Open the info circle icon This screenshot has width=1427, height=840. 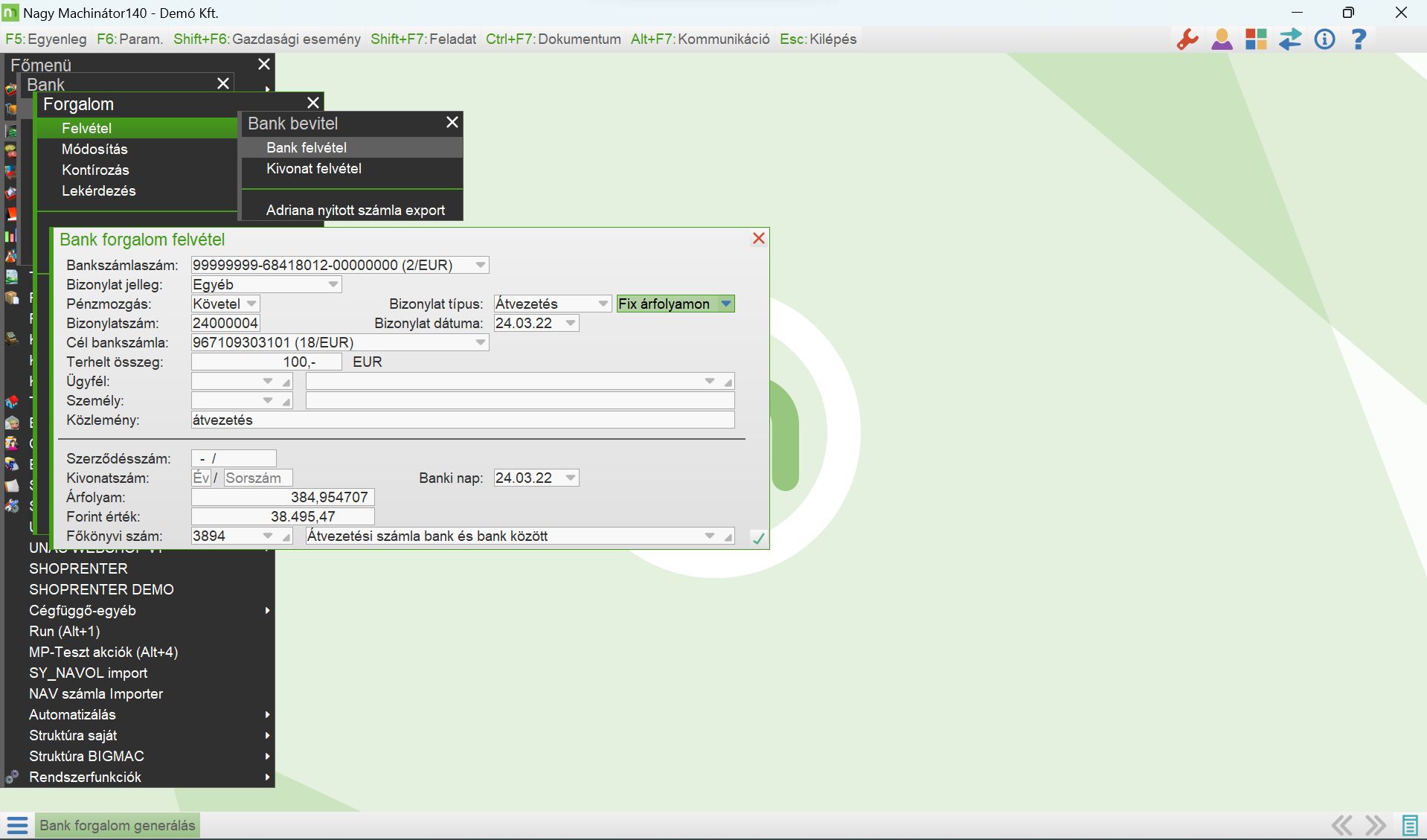click(x=1324, y=39)
